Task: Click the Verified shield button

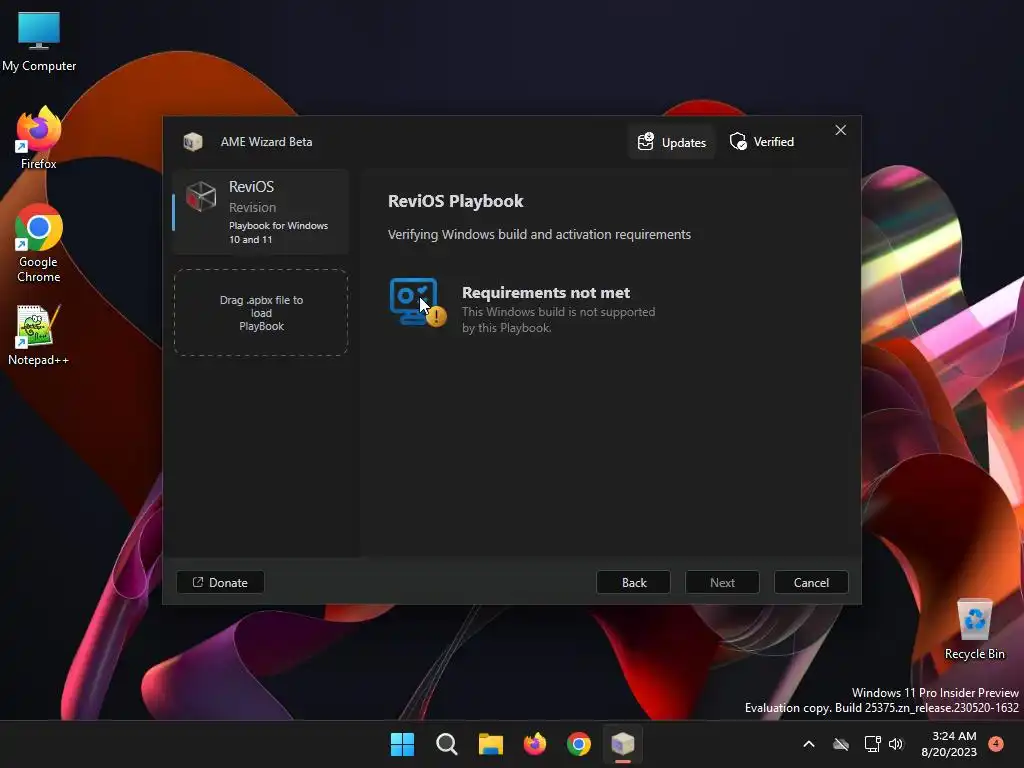Action: pyautogui.click(x=762, y=142)
